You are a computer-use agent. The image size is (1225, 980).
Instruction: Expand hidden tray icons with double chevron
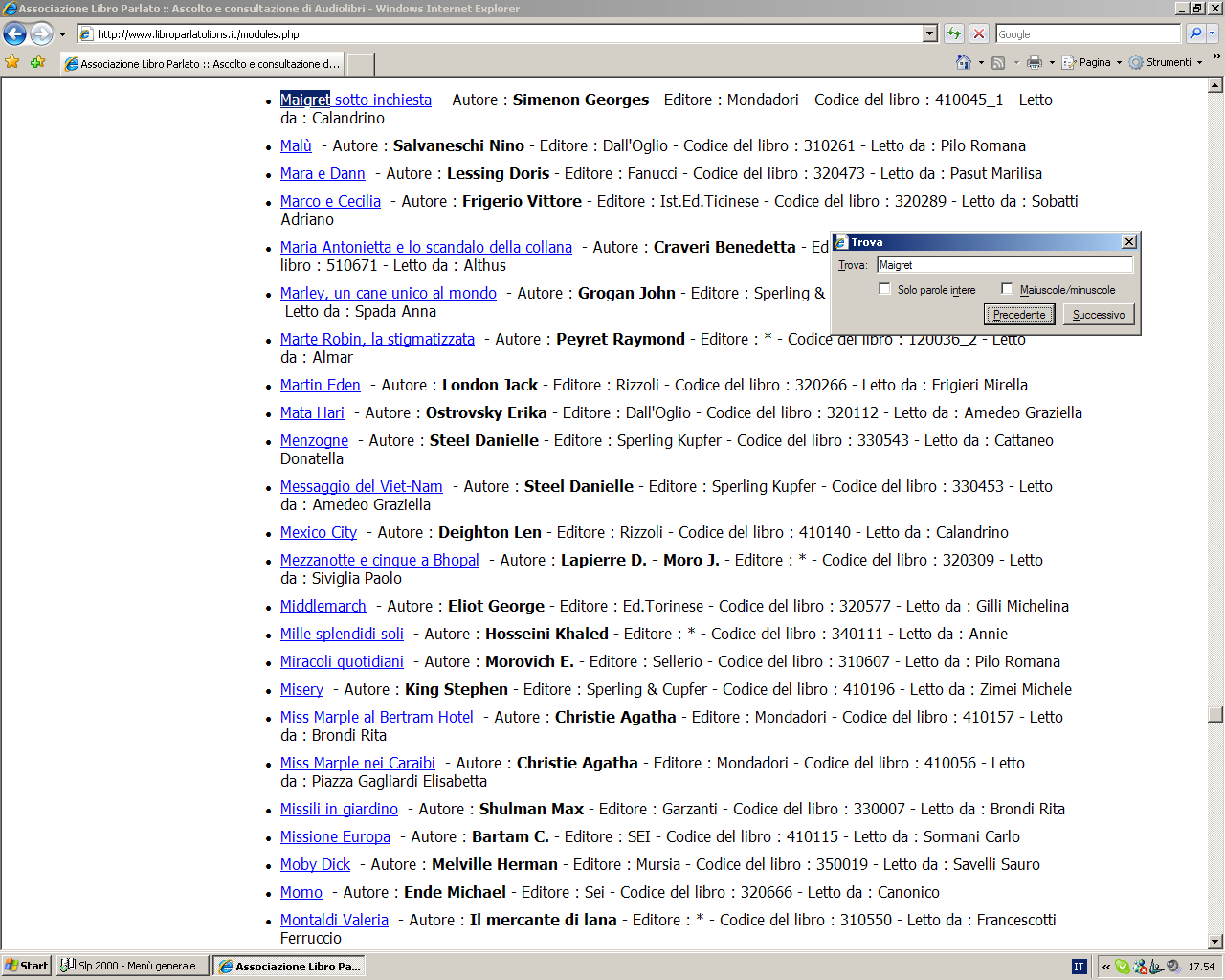pyautogui.click(x=1106, y=967)
